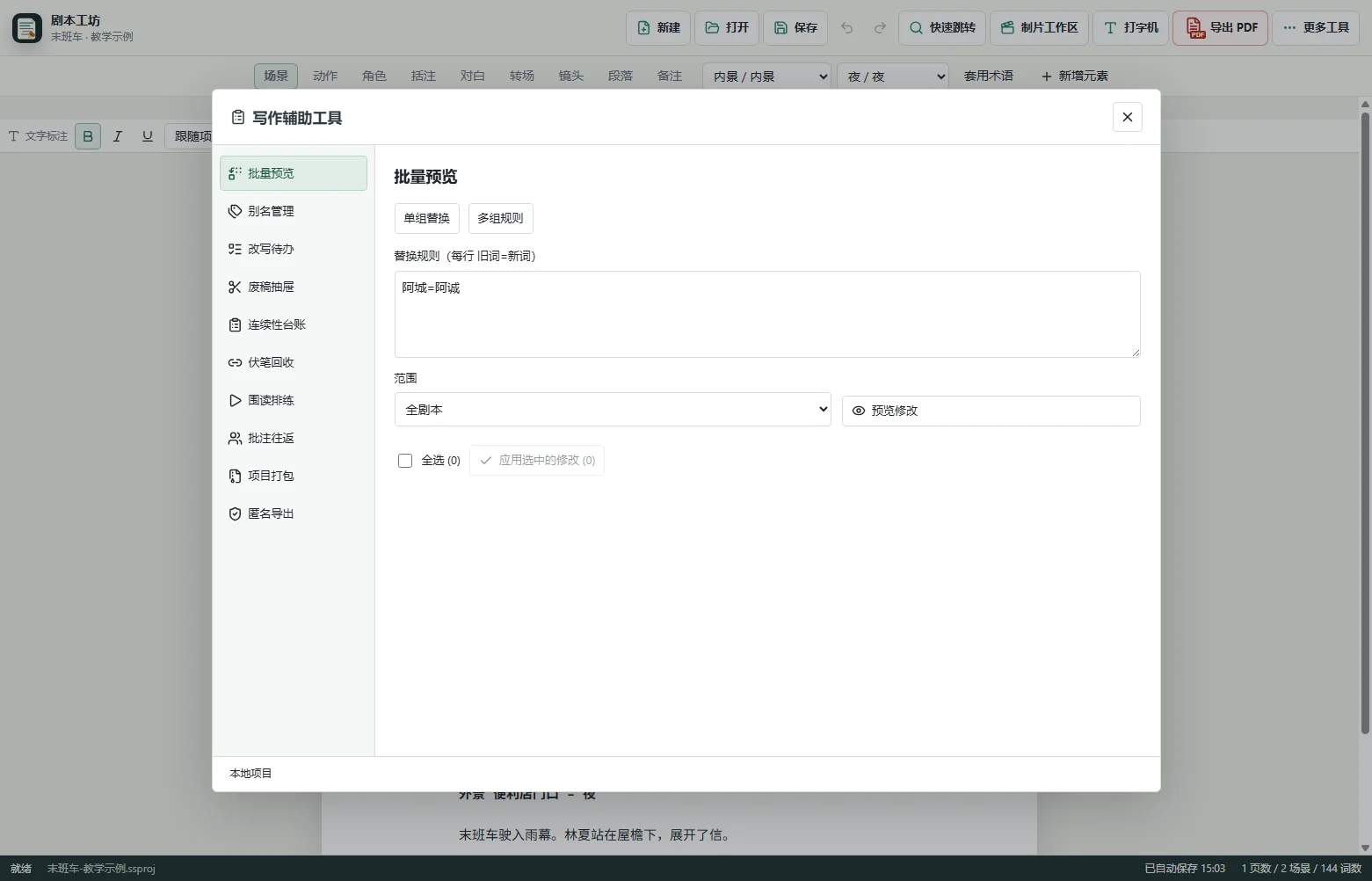
Task: Open the 更多工具 menu
Action: click(x=1316, y=27)
